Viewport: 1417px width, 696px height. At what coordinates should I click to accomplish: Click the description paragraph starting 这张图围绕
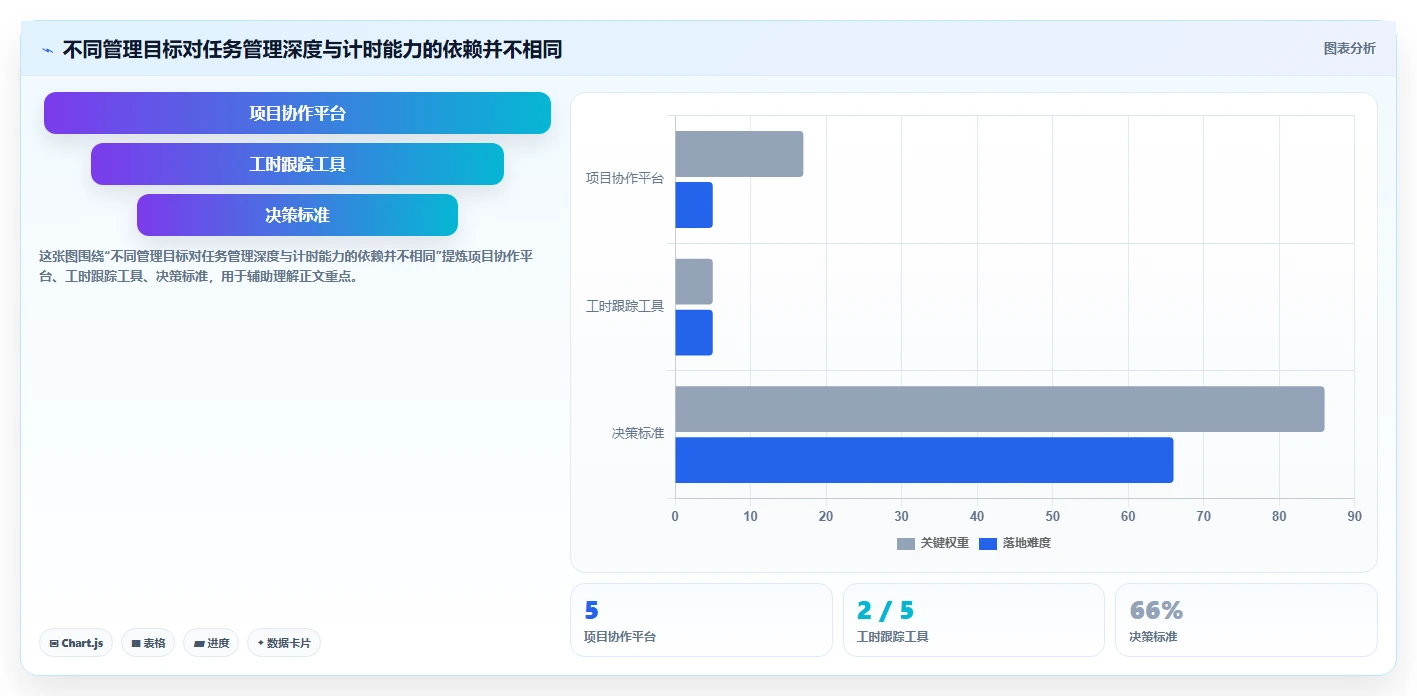point(286,266)
